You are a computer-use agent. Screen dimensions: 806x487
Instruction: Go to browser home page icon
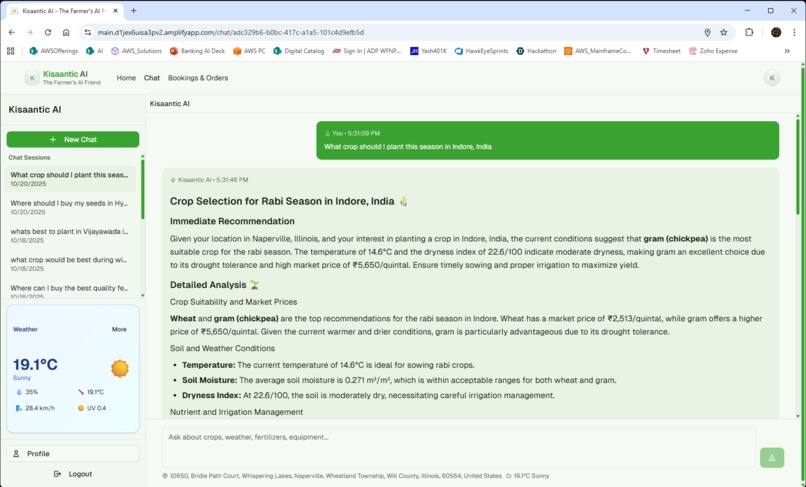click(x=66, y=32)
